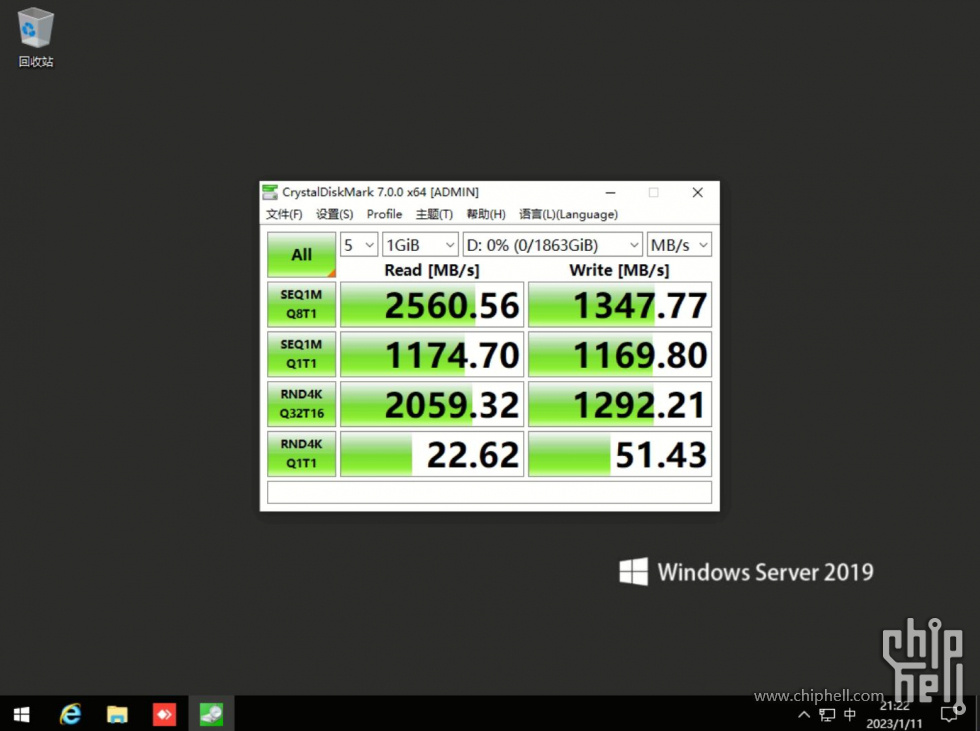Show hidden system tray icons
The image size is (980, 731).
804,714
